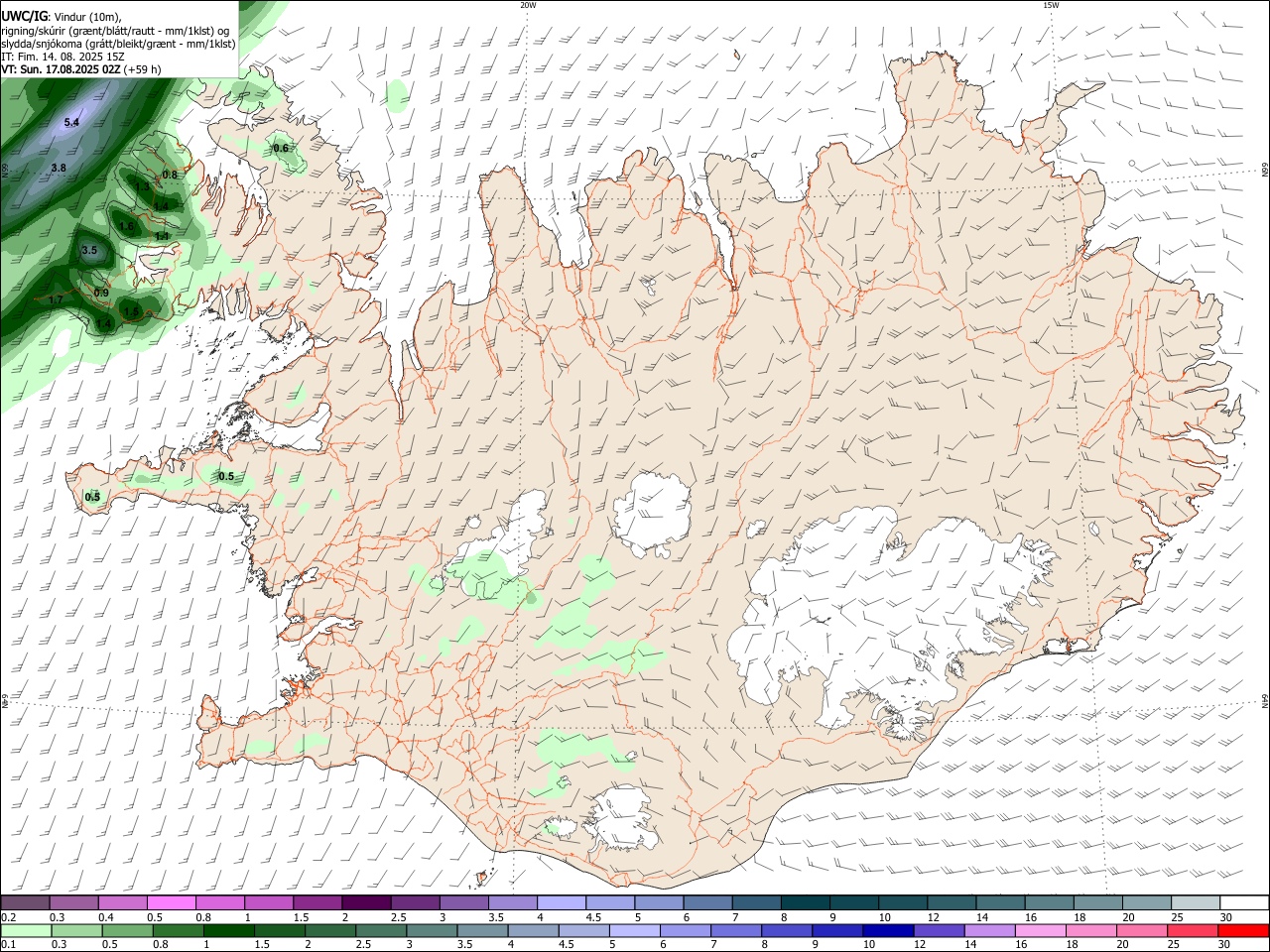Viewport: 1270px width, 952px height.
Task: Click the 0.2 label on snow scale
Action: click(8, 917)
